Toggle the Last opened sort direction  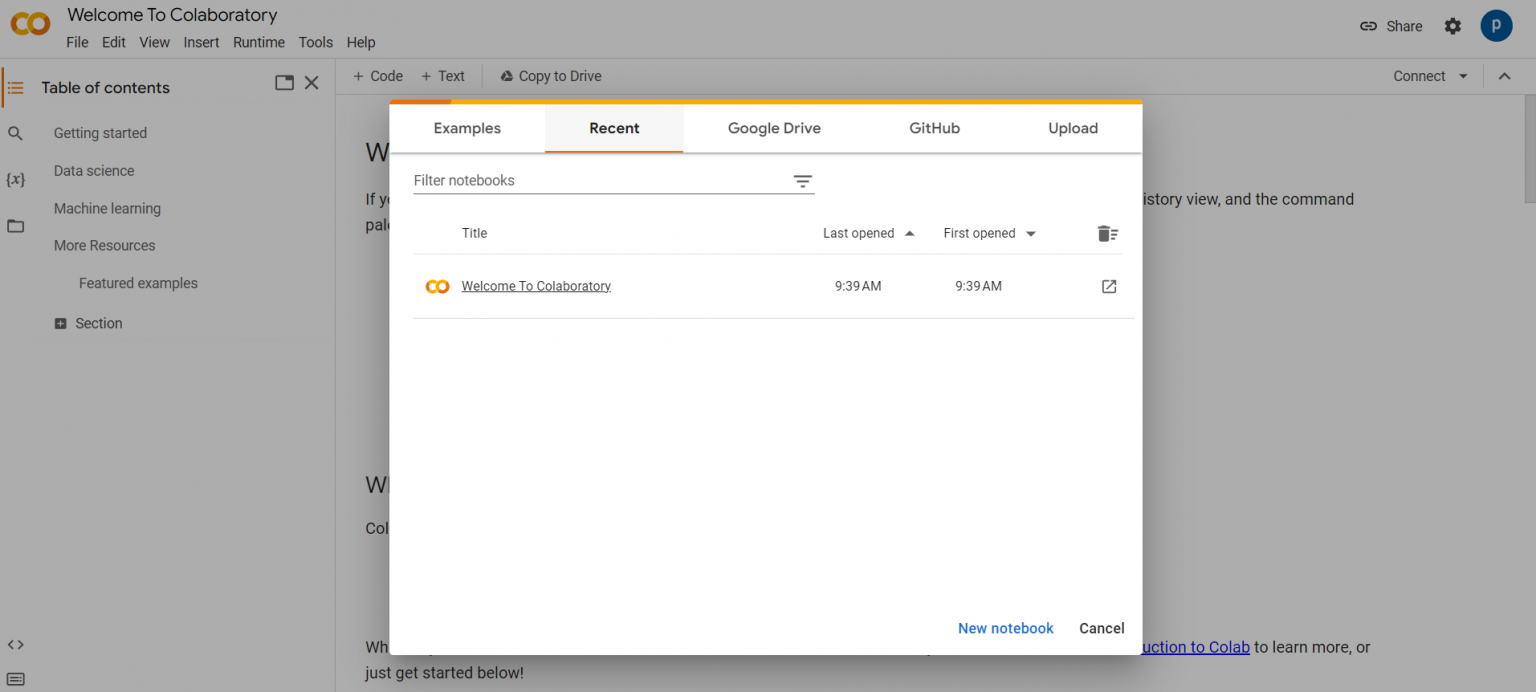pos(909,232)
